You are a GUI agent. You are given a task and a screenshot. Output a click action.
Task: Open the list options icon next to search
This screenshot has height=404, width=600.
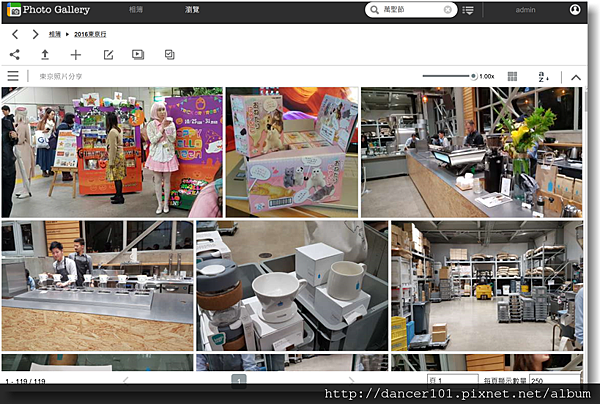(468, 10)
